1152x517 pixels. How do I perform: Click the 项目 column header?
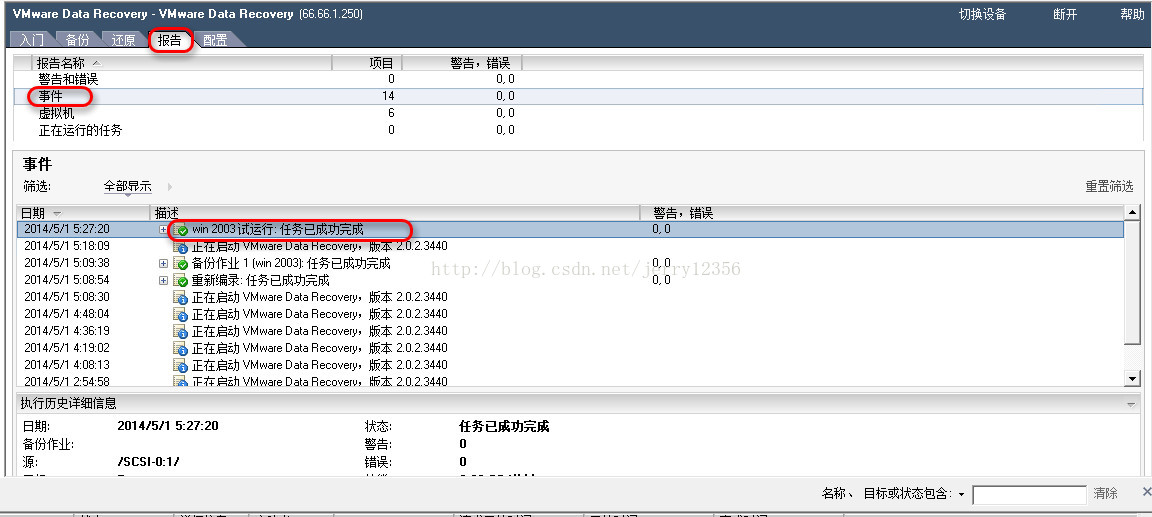pos(367,63)
